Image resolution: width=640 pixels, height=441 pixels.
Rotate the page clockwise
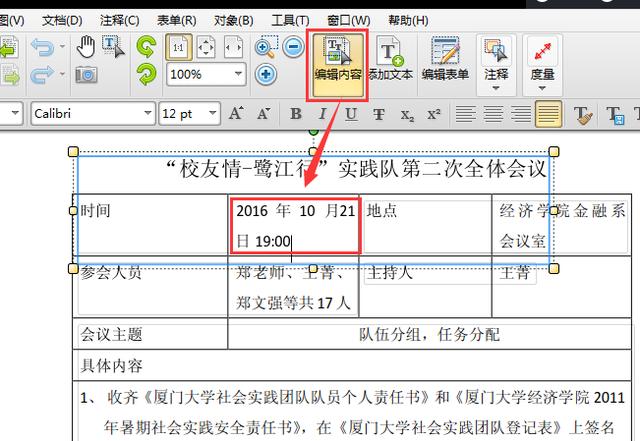tap(147, 75)
